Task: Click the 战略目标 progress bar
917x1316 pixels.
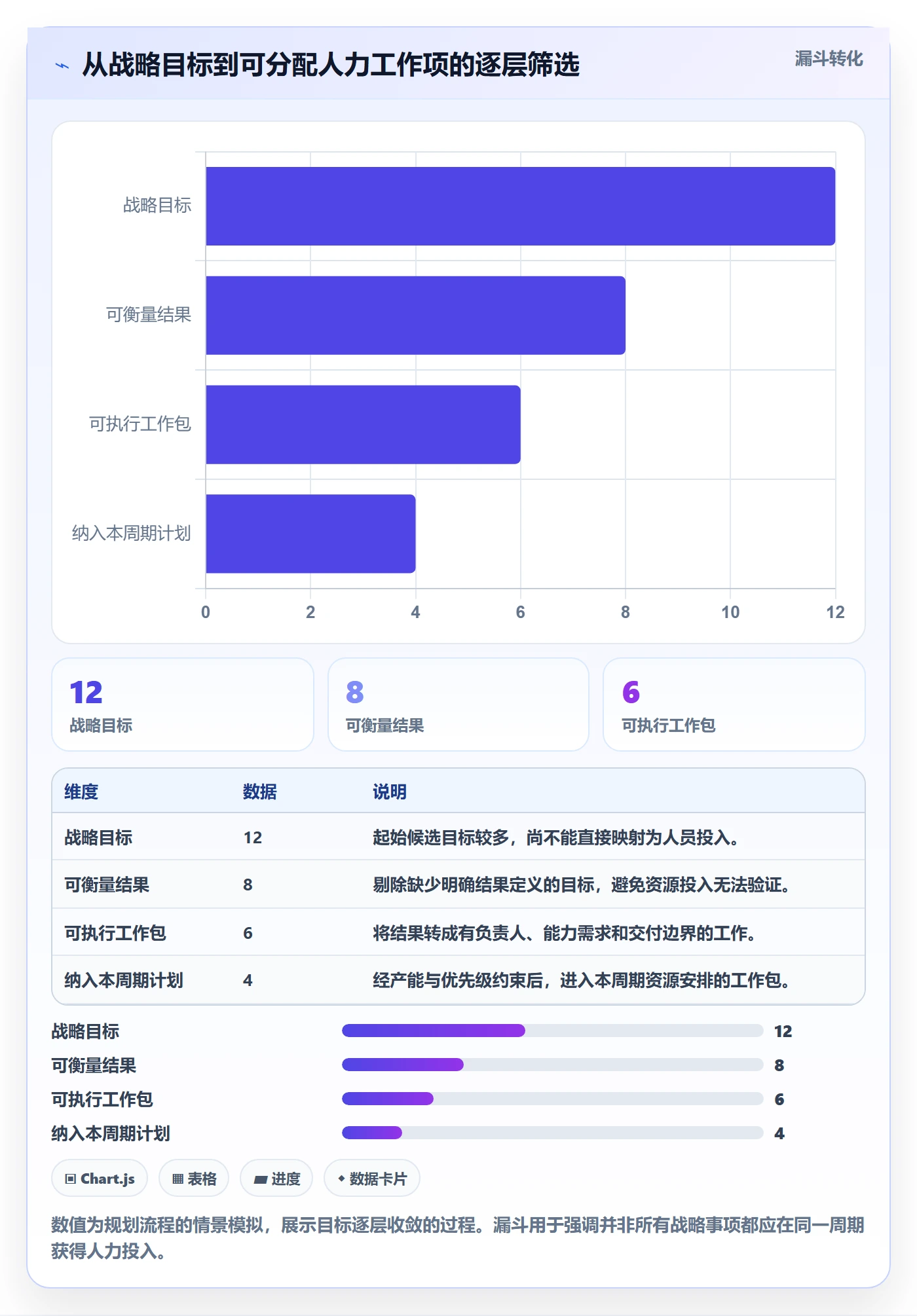Action: tap(553, 1031)
